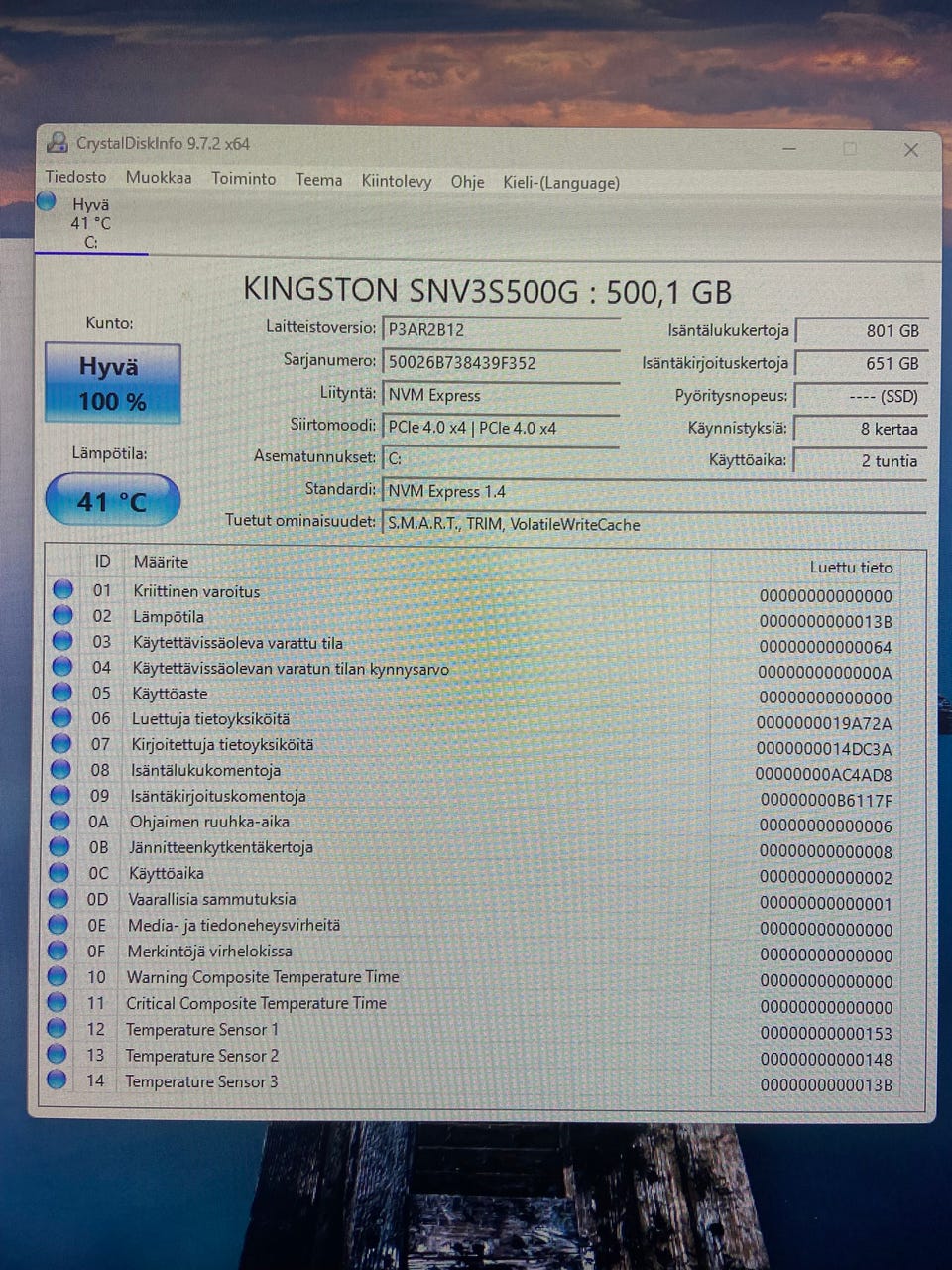This screenshot has height=1270, width=952.
Task: Click status icon for 0C Käyttöaika row
Action: (x=59, y=872)
